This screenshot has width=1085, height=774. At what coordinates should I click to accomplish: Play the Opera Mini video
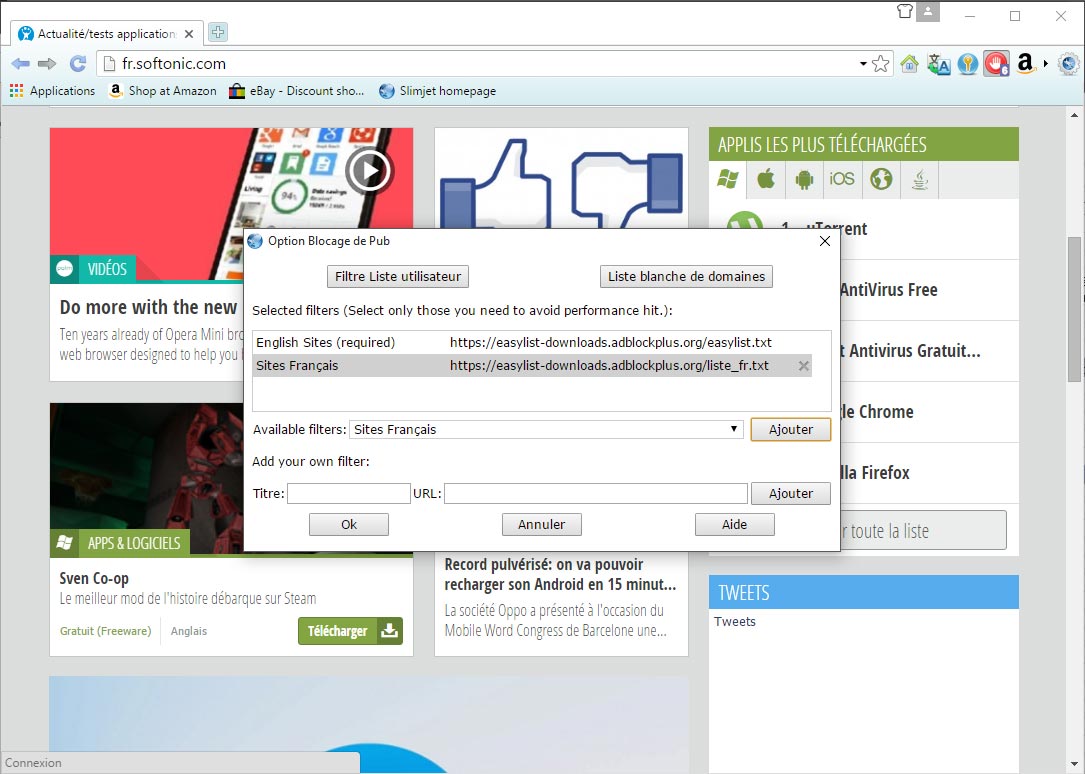pyautogui.click(x=368, y=170)
